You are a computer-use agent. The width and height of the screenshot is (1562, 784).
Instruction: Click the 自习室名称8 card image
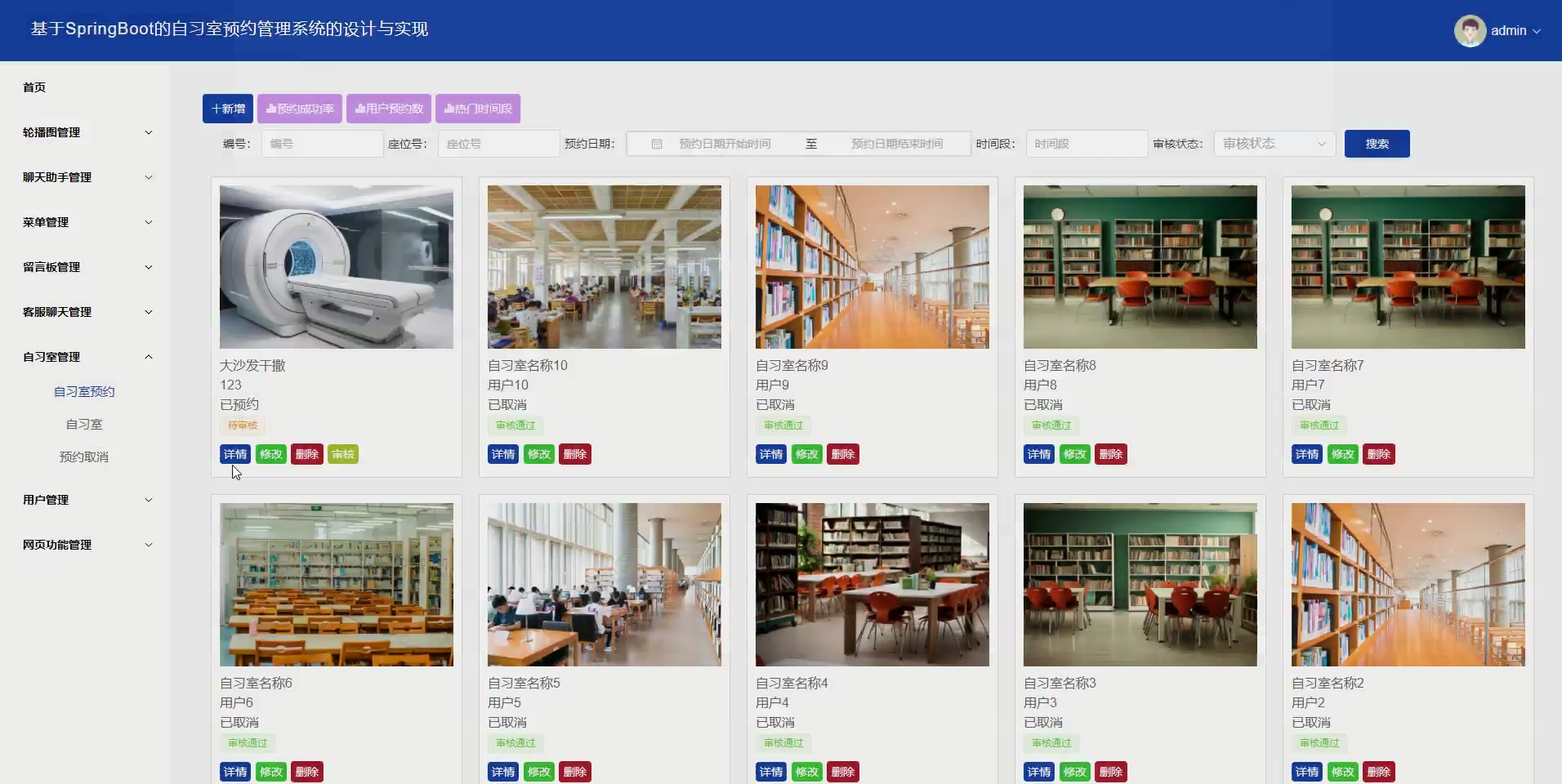(1140, 267)
